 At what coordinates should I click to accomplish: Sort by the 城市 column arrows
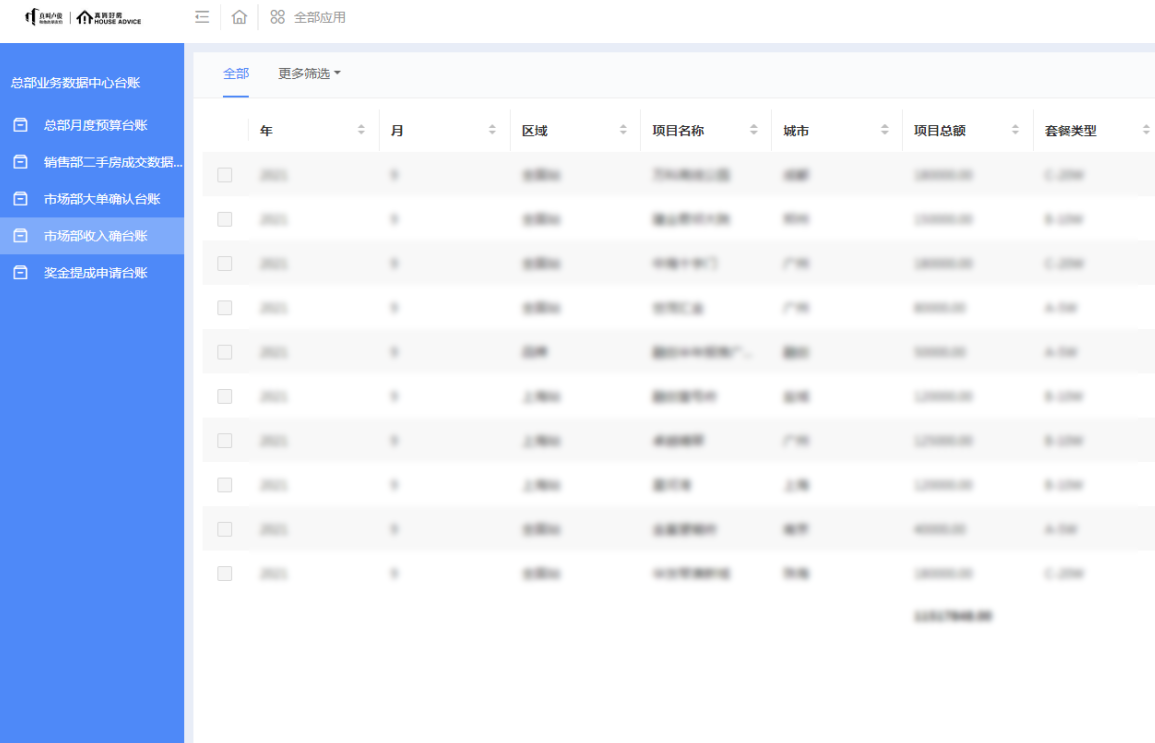(x=884, y=130)
